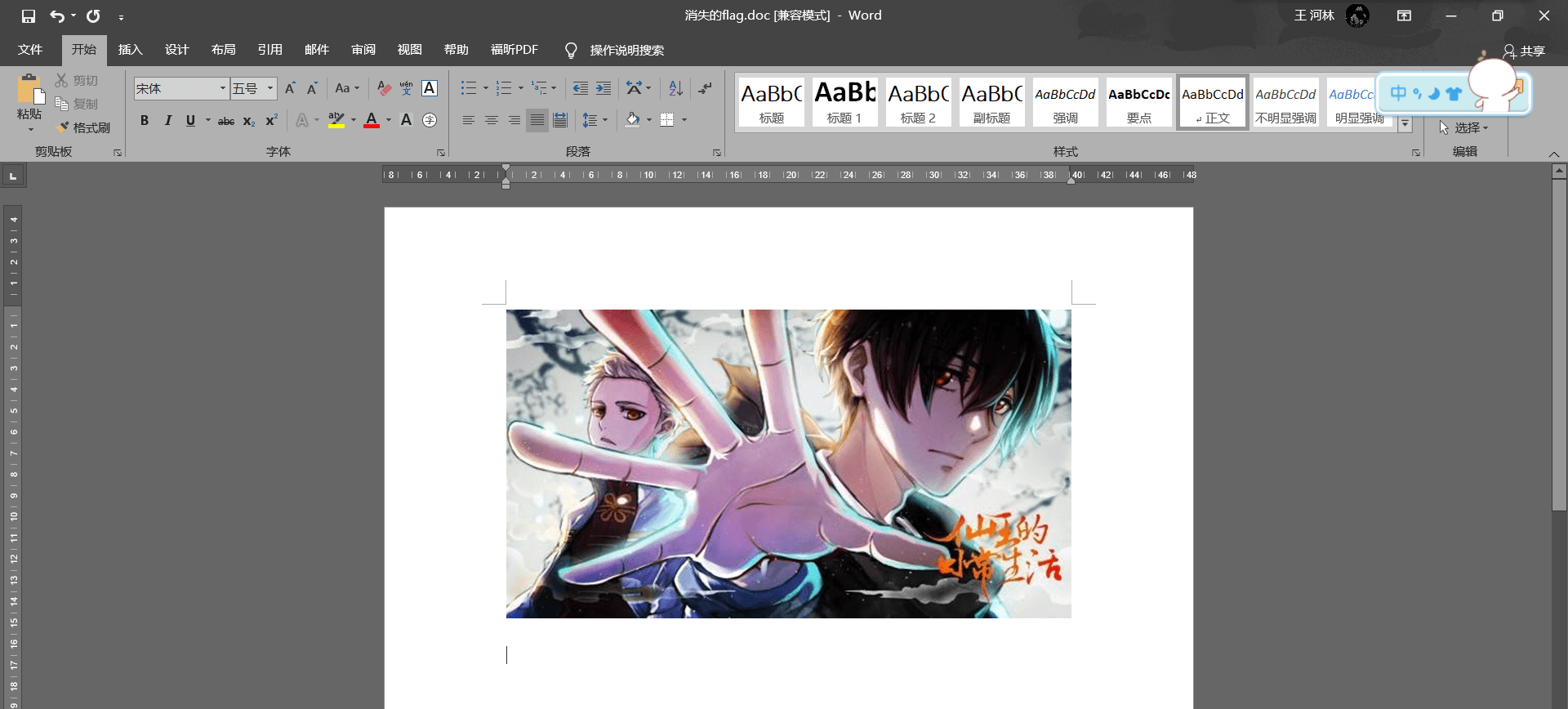Open bullet list dropdown

pyautogui.click(x=485, y=88)
